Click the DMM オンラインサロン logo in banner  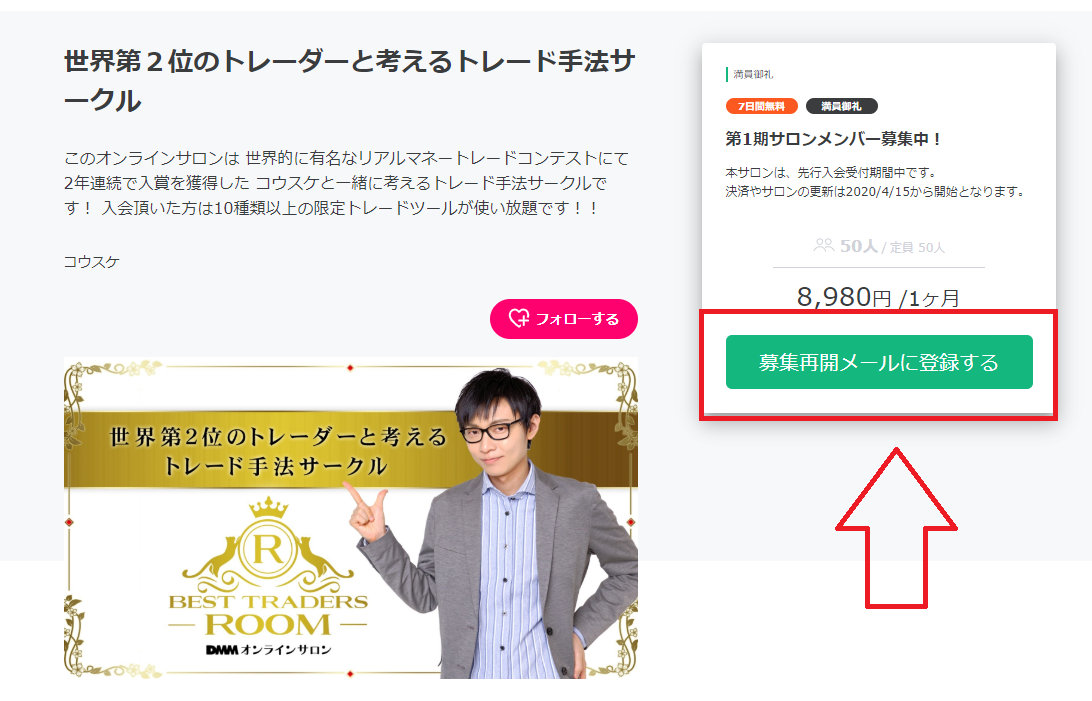268,649
